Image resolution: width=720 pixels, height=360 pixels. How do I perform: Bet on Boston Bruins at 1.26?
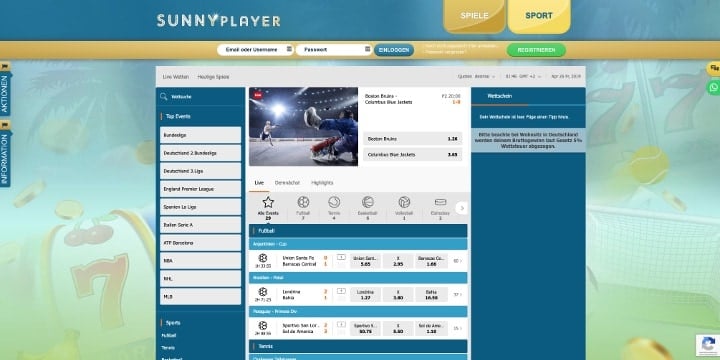tap(412, 139)
